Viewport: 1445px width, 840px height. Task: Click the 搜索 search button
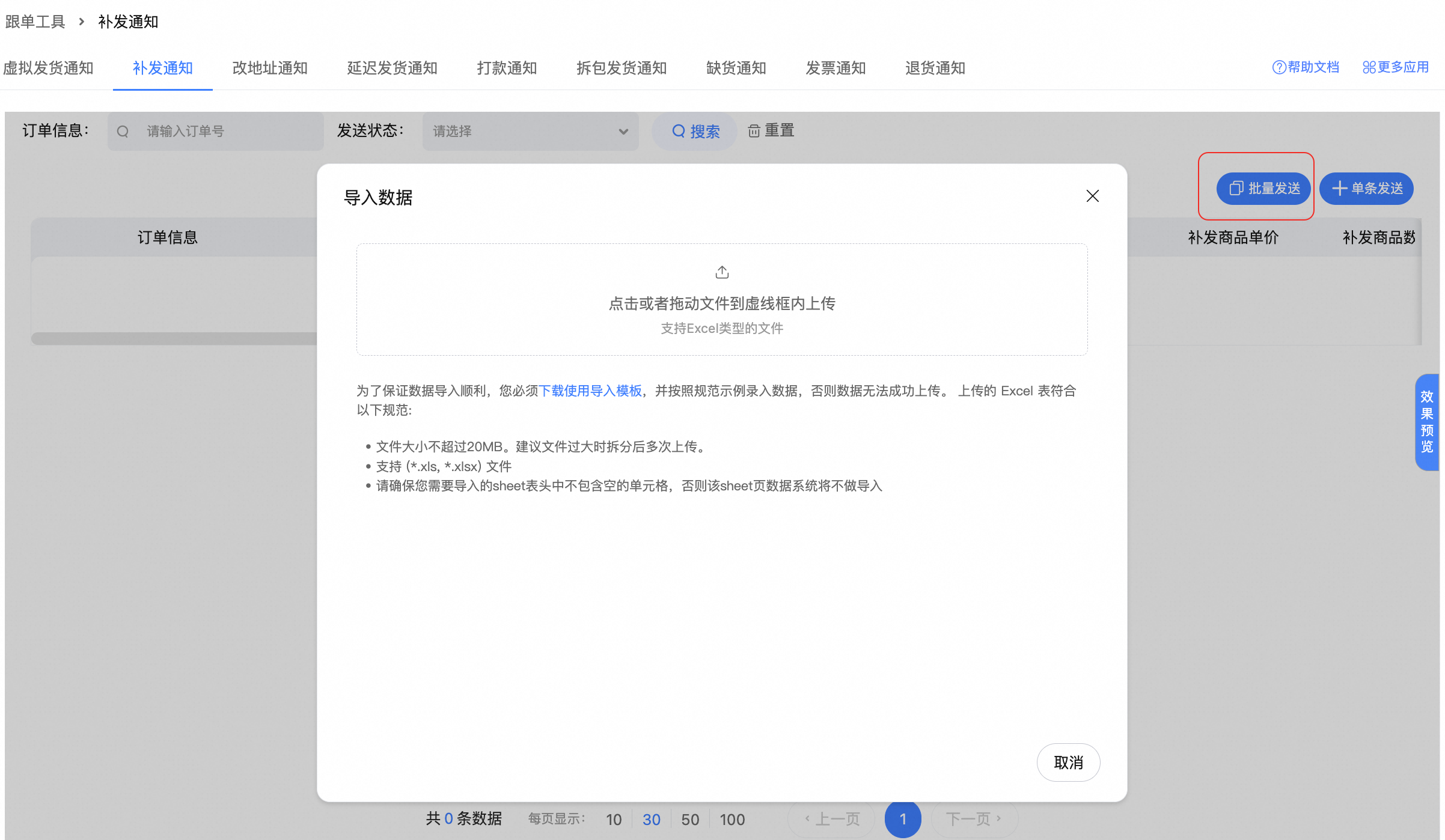pyautogui.click(x=694, y=131)
